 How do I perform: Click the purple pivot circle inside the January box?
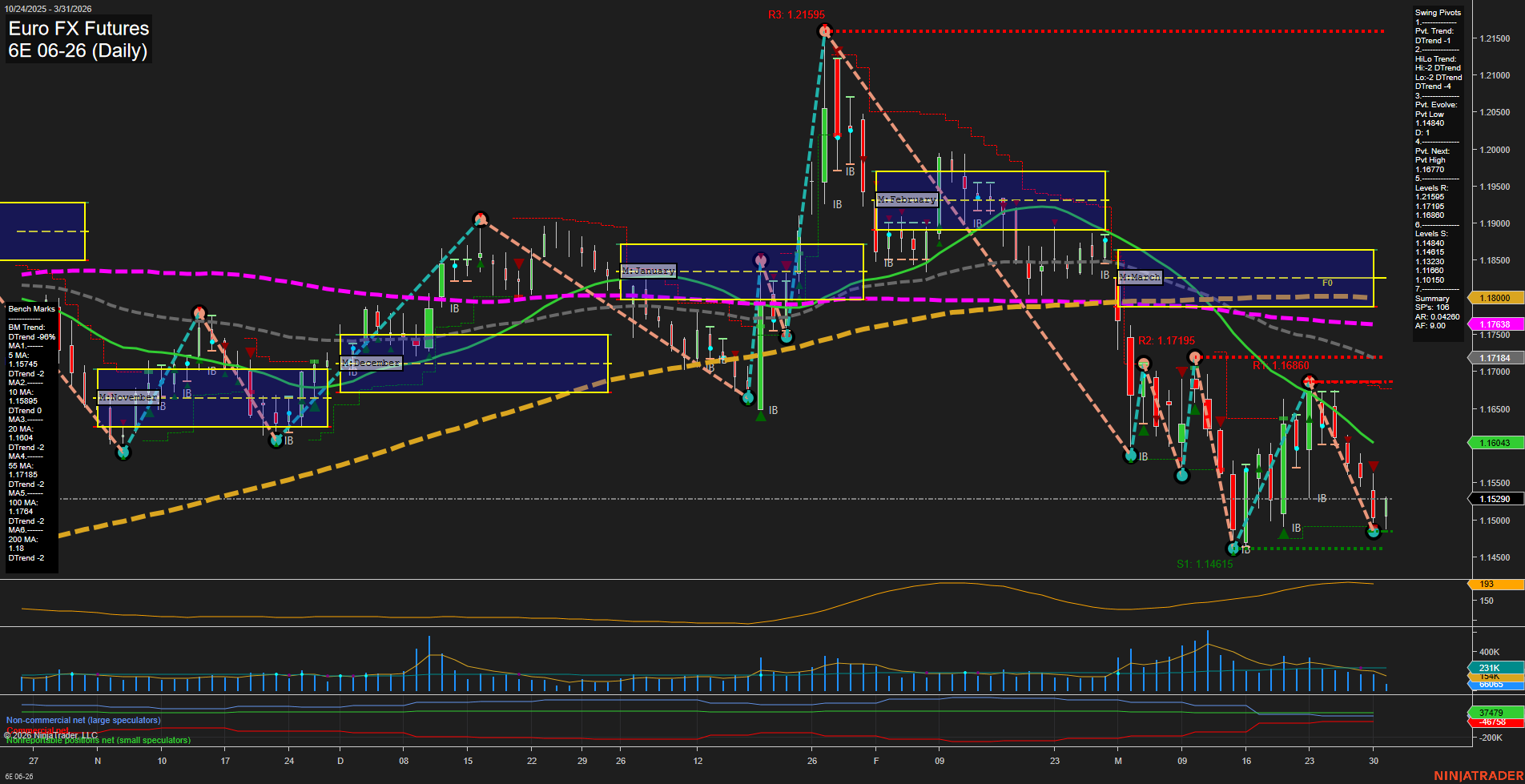click(x=759, y=260)
